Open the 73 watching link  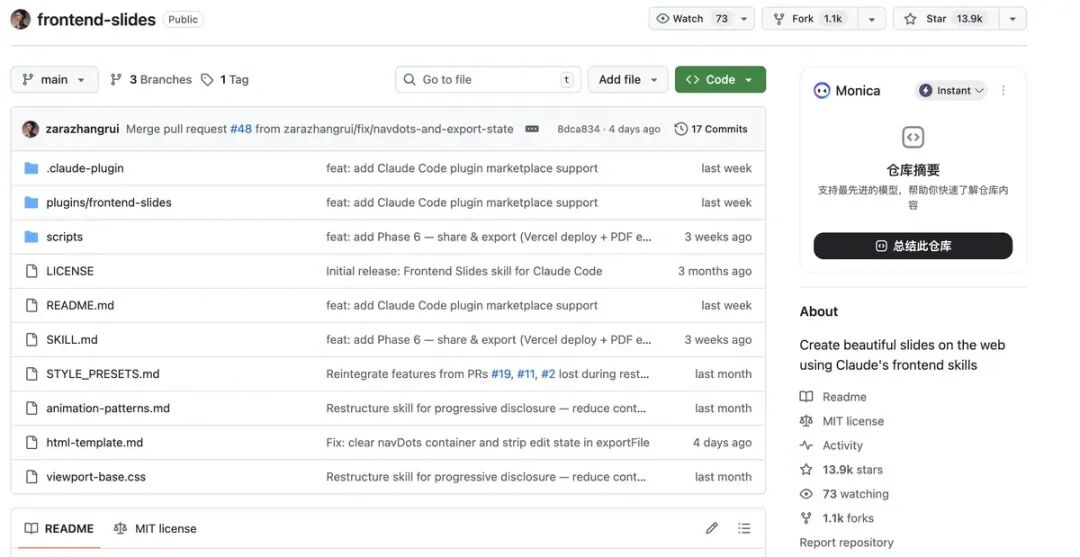(844, 494)
